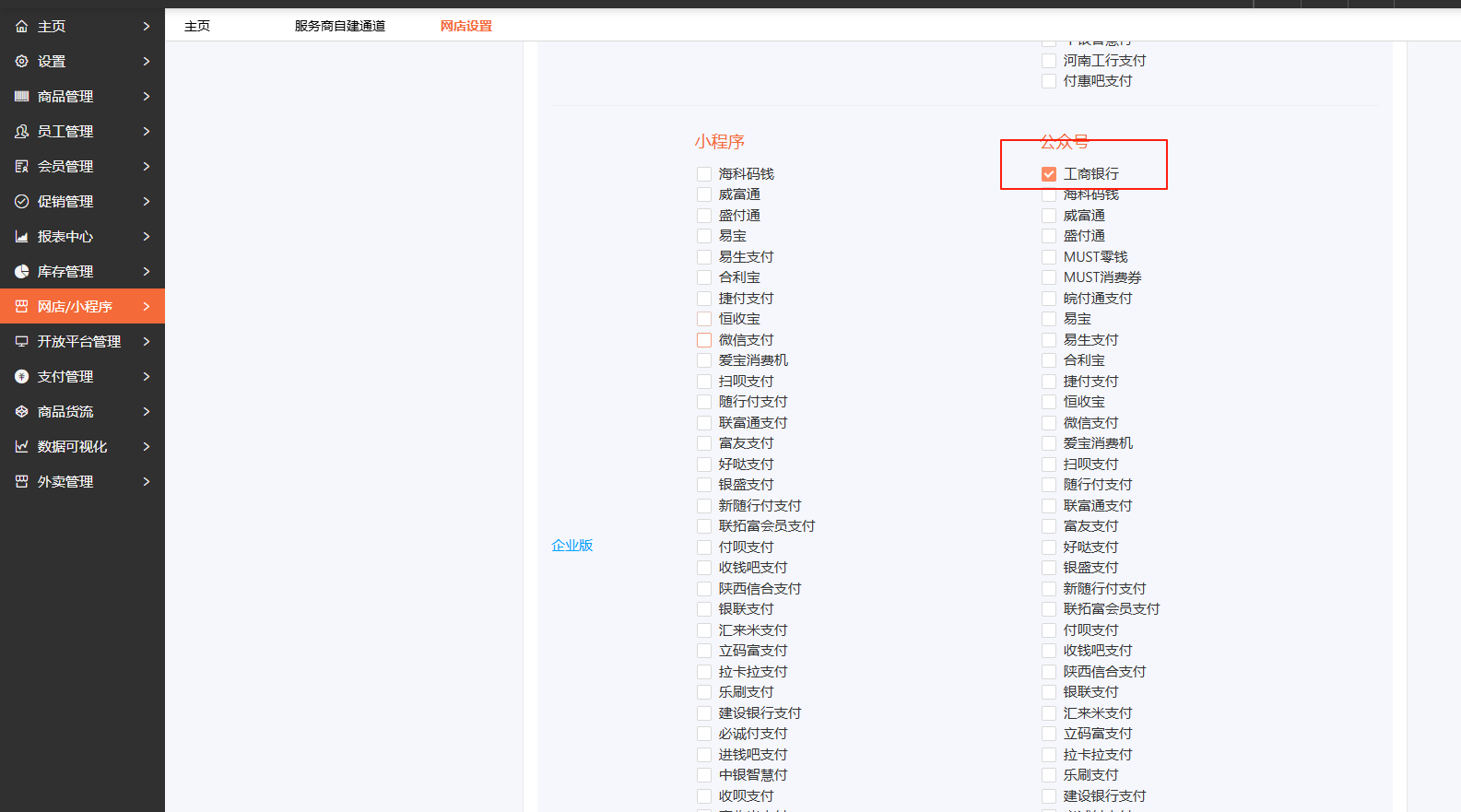
Task: Check 皖付通支付 option
Action: [1049, 299]
